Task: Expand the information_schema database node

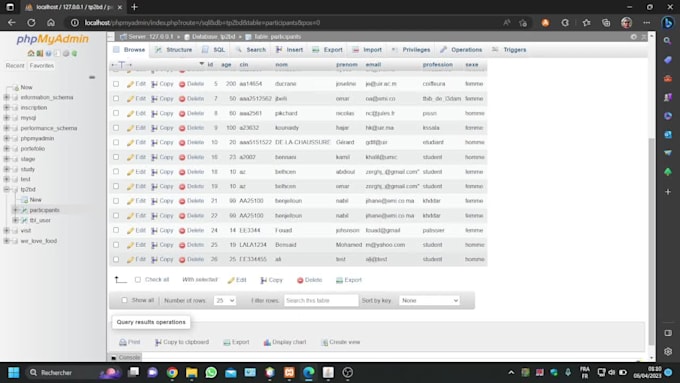Action: (7, 97)
